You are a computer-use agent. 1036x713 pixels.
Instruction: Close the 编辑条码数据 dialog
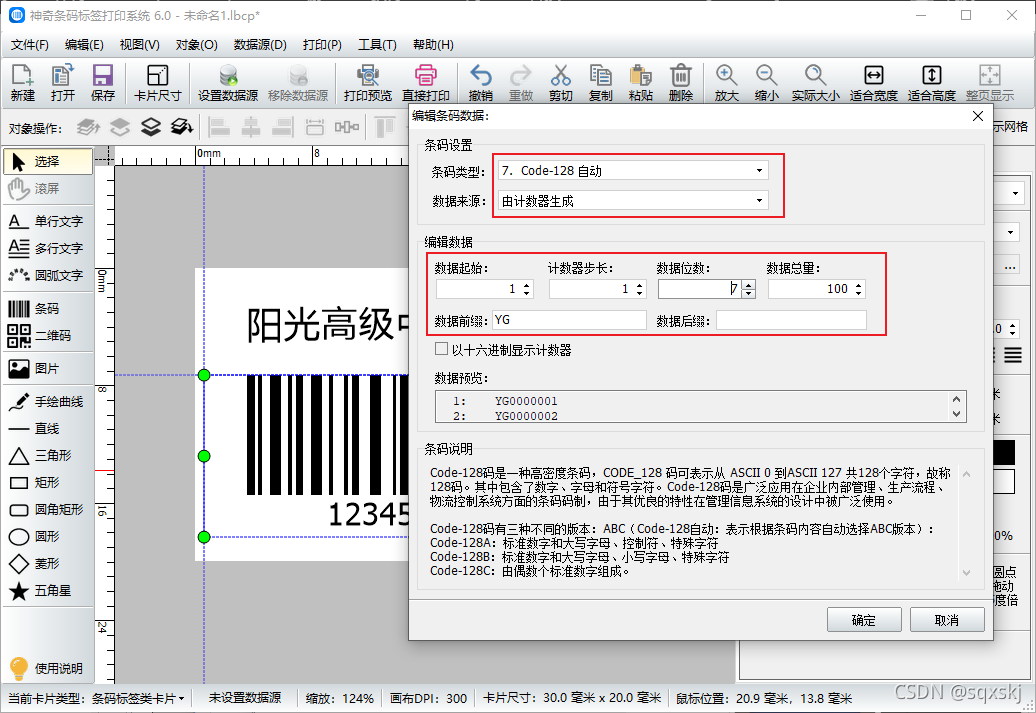coord(978,116)
